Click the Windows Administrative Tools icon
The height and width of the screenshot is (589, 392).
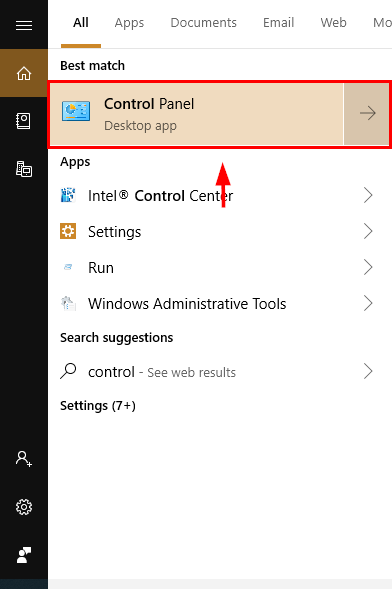(68, 303)
